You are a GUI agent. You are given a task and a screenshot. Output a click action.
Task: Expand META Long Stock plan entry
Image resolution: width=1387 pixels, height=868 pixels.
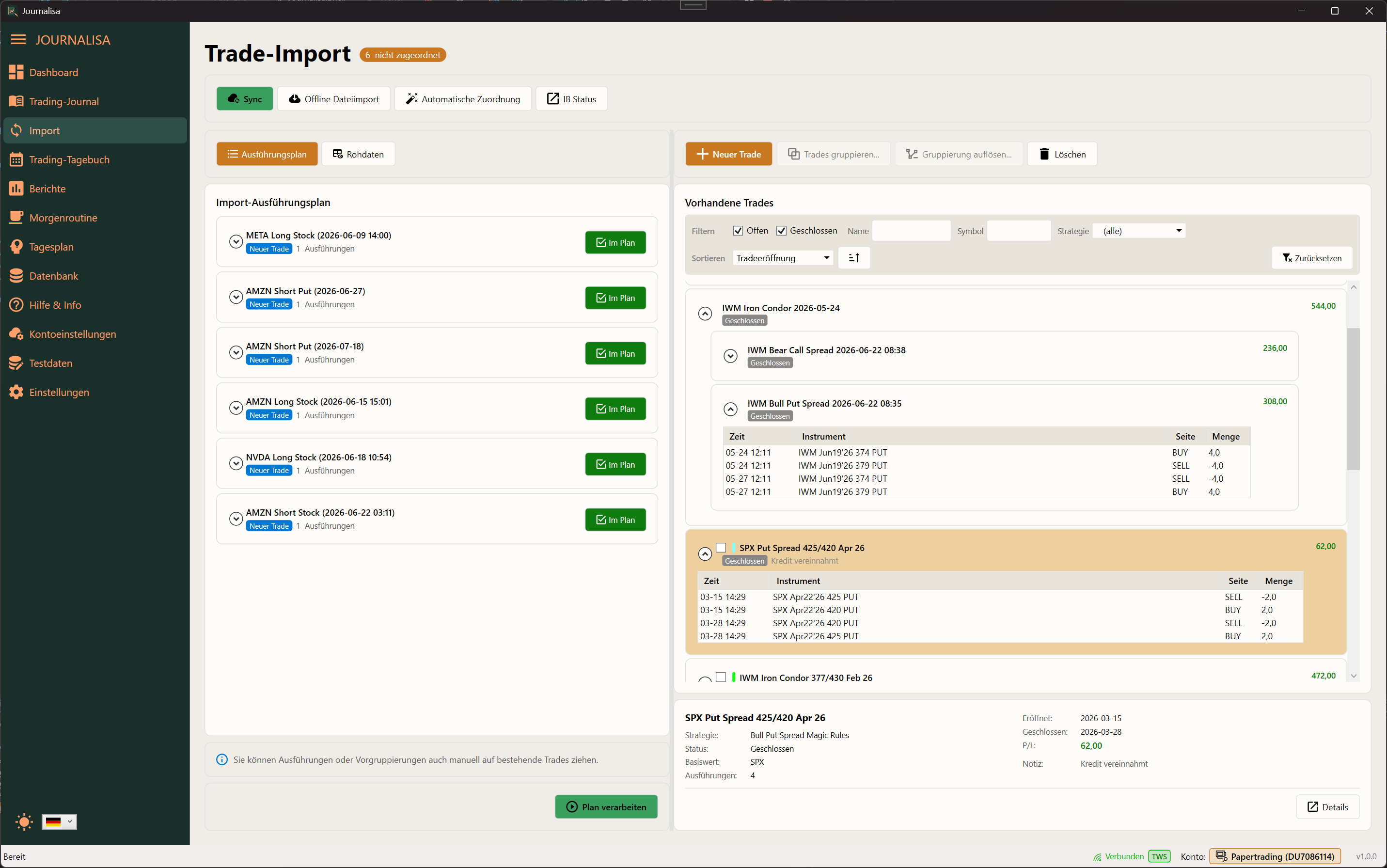[236, 242]
